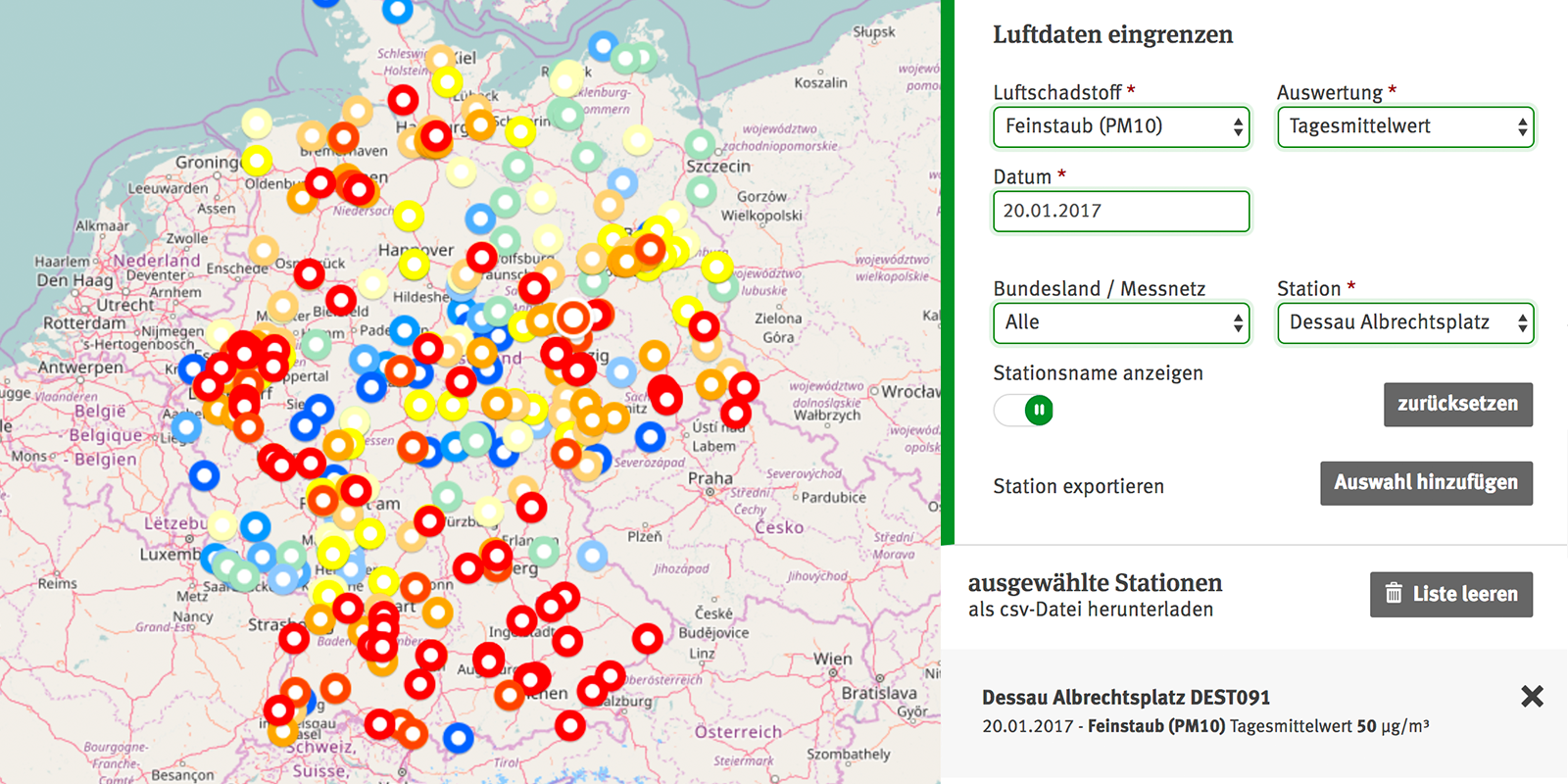Image resolution: width=1568 pixels, height=784 pixels.
Task: Click the blue marker above the Belgien label
Action: [186, 427]
